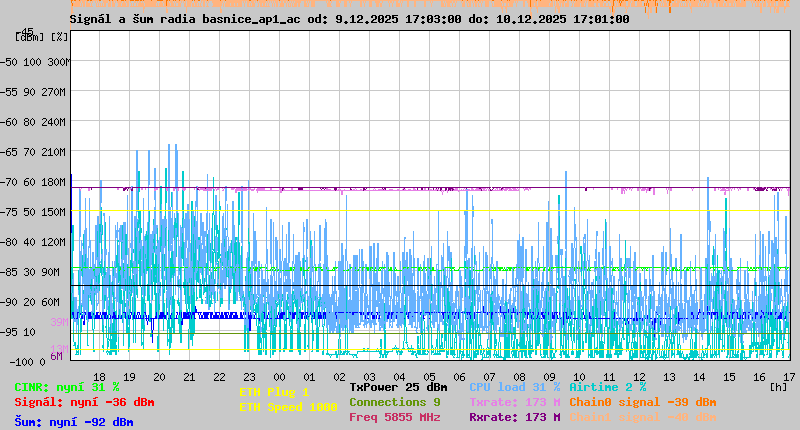Click the Airtime 2 % legend entry

pyautogui.click(x=607, y=387)
